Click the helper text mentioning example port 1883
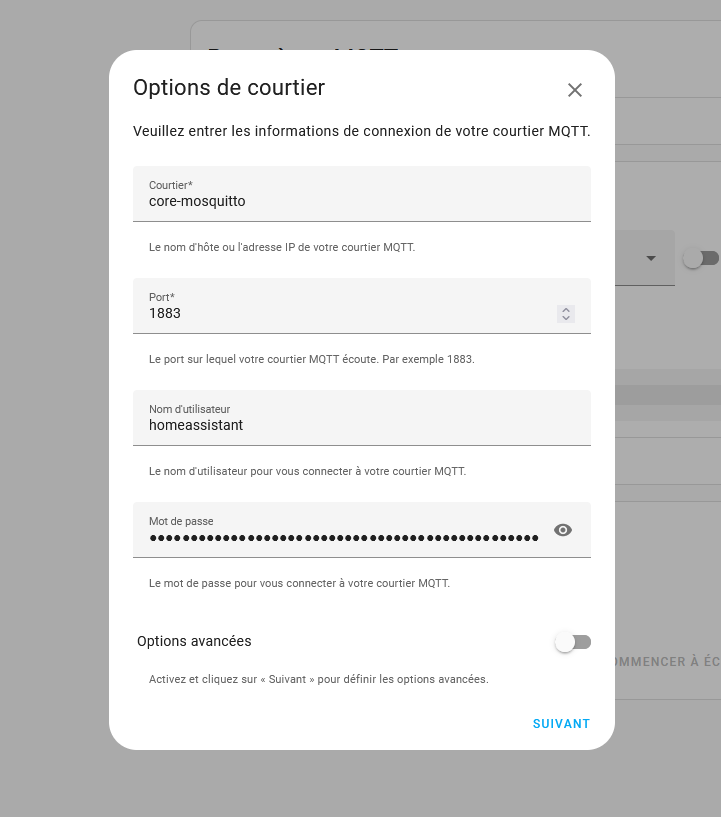The height and width of the screenshot is (817, 721). [312, 359]
